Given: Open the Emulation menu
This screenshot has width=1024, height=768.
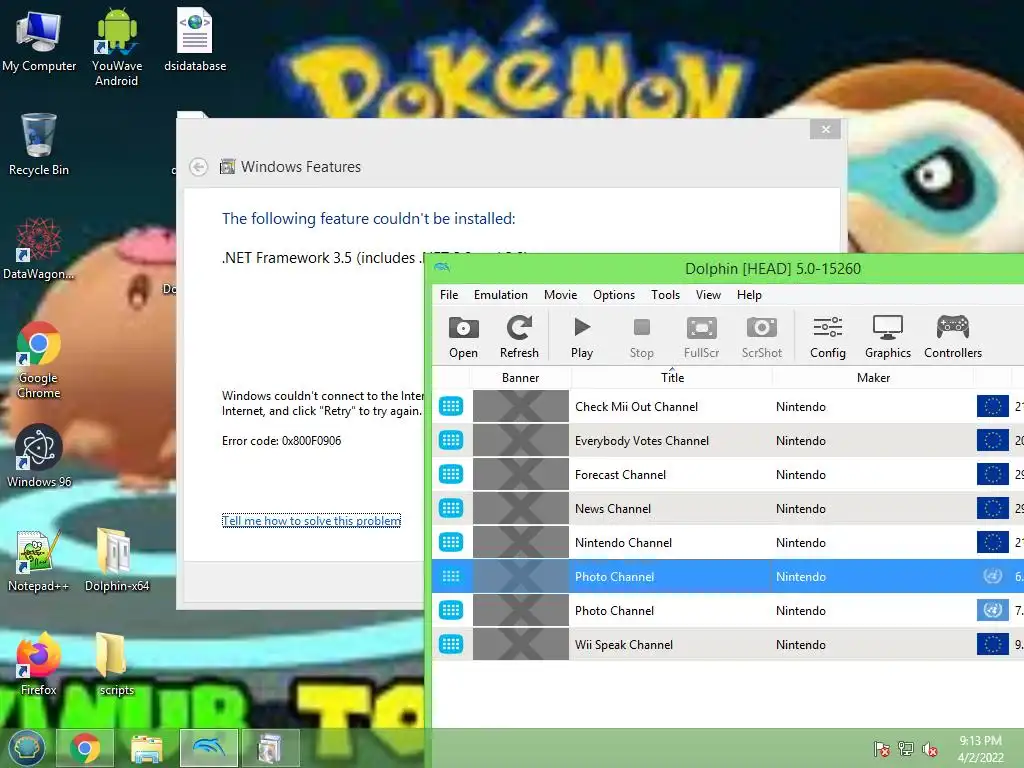Looking at the screenshot, I should click(x=501, y=295).
